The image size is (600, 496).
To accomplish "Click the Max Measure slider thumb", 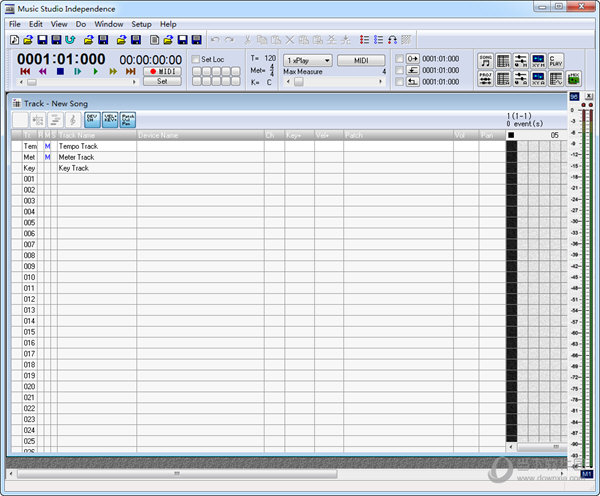I will point(299,82).
